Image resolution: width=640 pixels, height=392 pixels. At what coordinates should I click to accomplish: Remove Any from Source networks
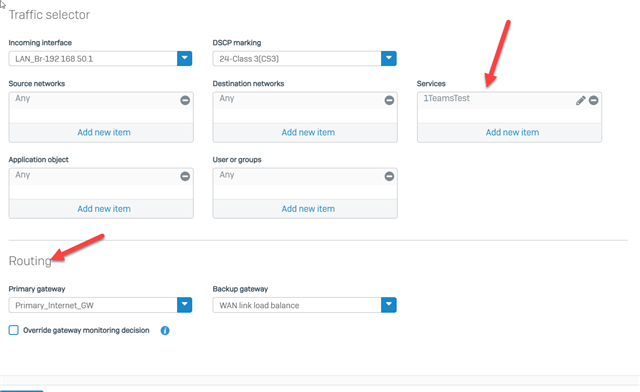(185, 100)
